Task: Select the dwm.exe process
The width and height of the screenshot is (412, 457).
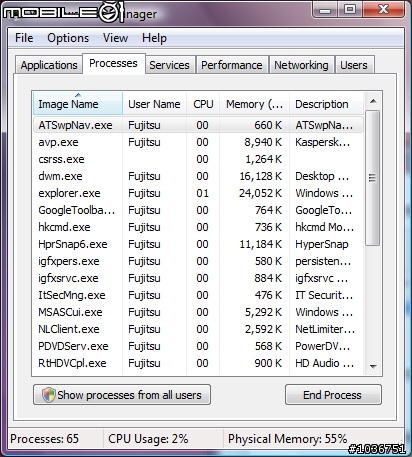Action: [198, 176]
